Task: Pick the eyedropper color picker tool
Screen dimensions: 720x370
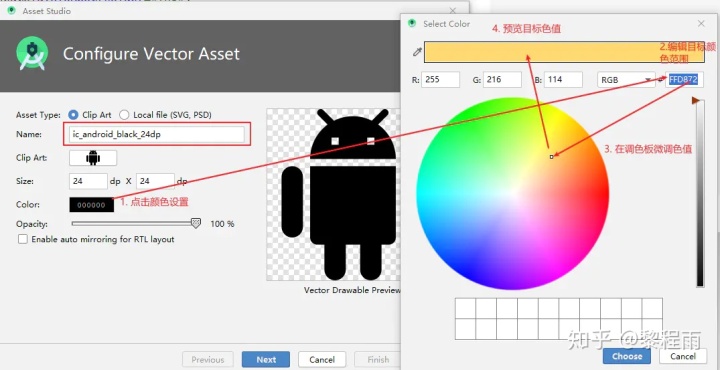Action: [417, 52]
